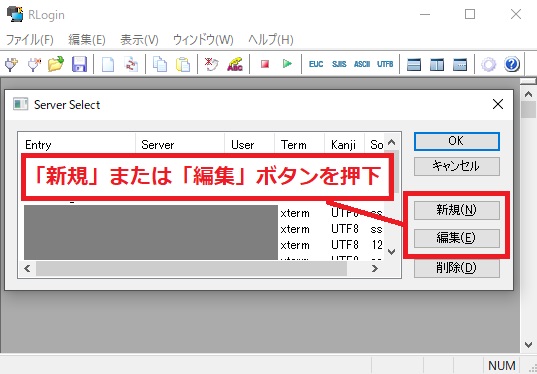Open the 編集(E) menu in menu bar
The height and width of the screenshot is (374, 537).
[87, 40]
